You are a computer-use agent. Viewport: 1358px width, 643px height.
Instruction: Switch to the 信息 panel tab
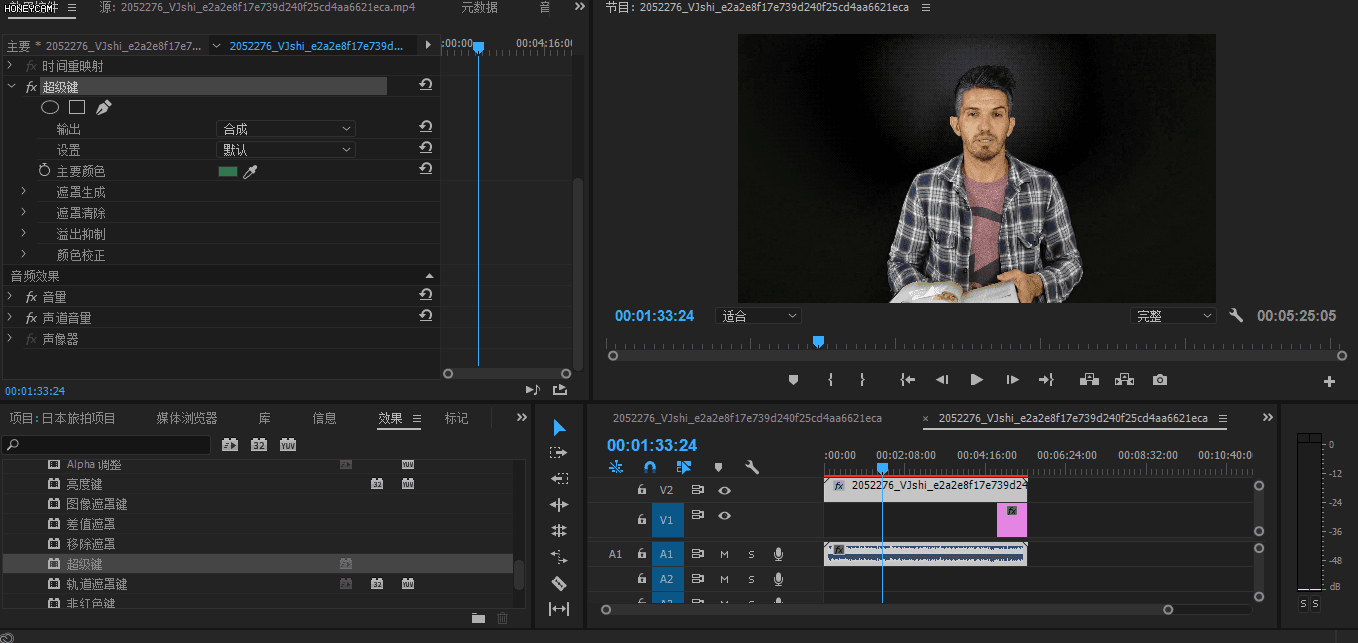point(324,418)
